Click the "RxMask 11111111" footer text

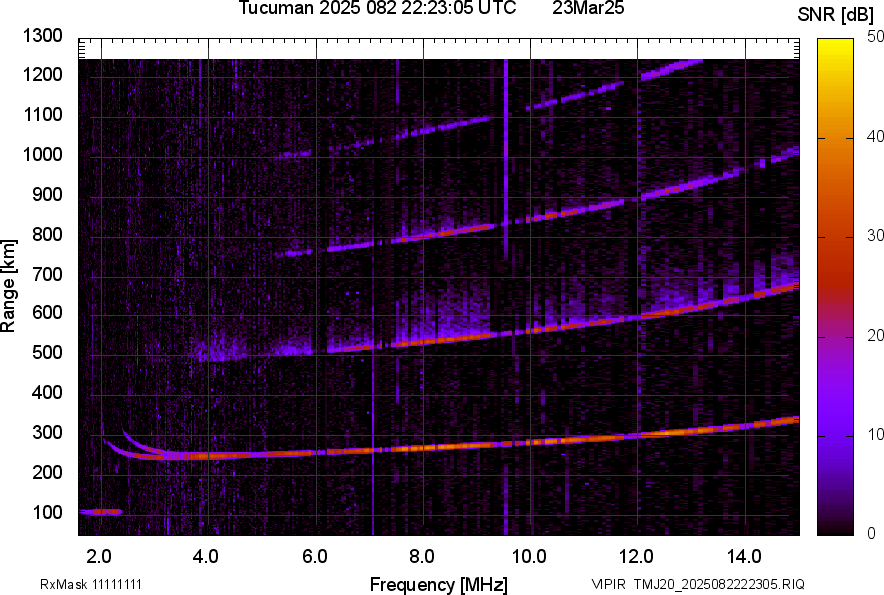91,584
